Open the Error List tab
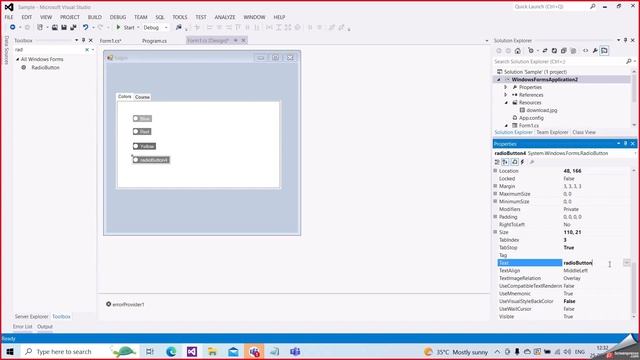The width and height of the screenshot is (640, 360). click(22, 327)
